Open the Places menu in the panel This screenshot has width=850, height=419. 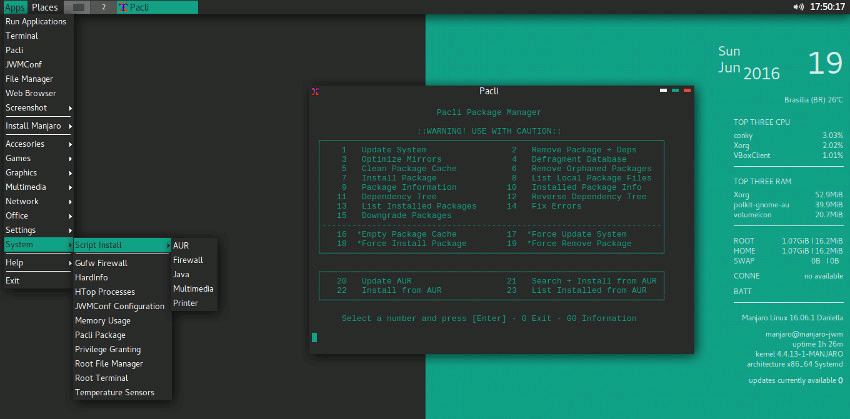[45, 7]
